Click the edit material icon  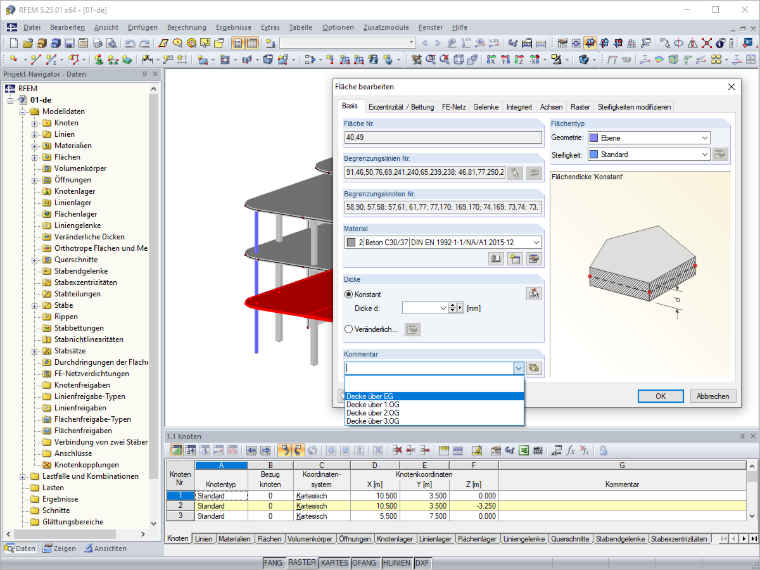[534, 259]
